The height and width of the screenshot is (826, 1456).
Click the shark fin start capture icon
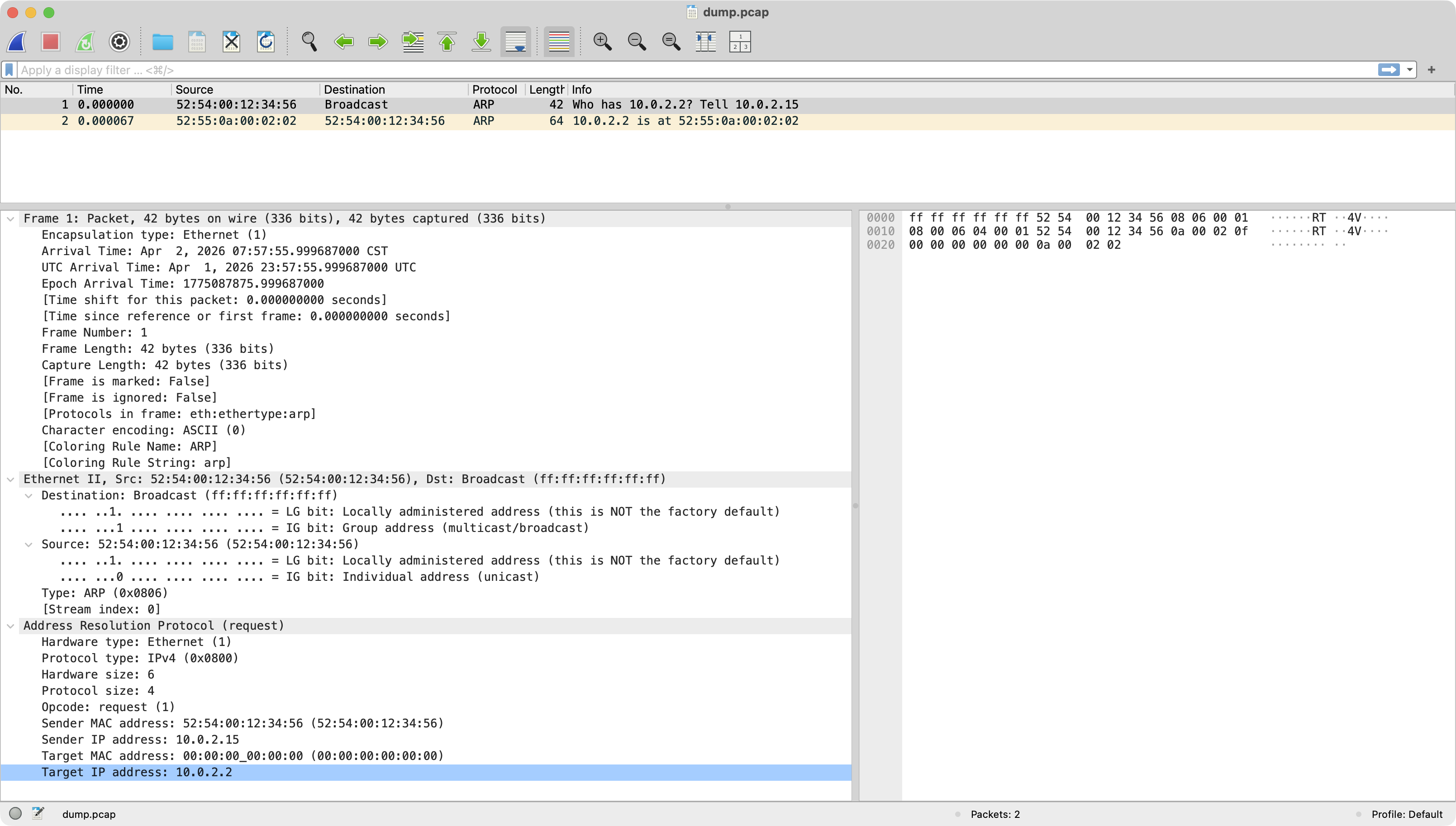tap(17, 42)
